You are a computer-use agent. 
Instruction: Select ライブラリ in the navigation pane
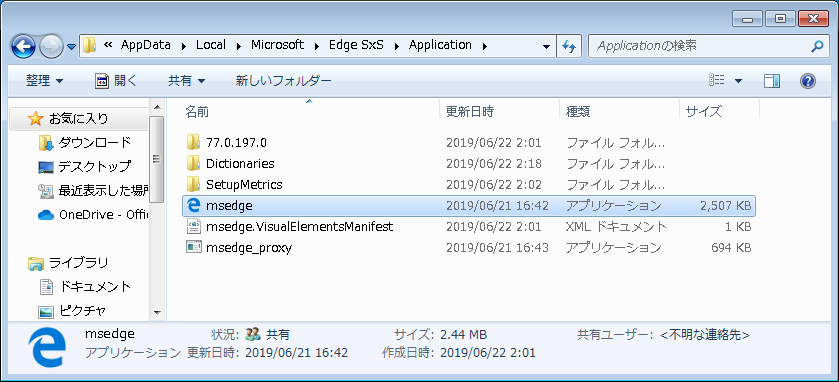pyautogui.click(x=79, y=263)
